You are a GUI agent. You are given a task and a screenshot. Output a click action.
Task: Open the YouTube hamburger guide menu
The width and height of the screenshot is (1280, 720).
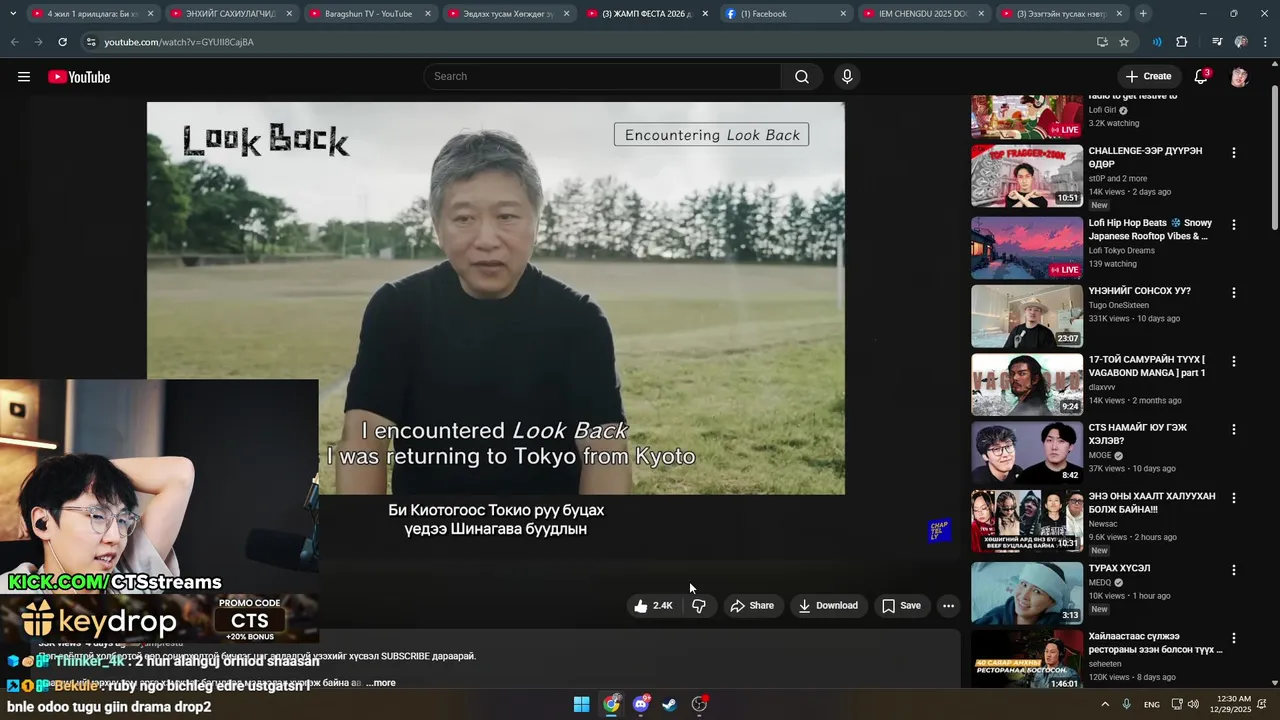[x=24, y=77]
